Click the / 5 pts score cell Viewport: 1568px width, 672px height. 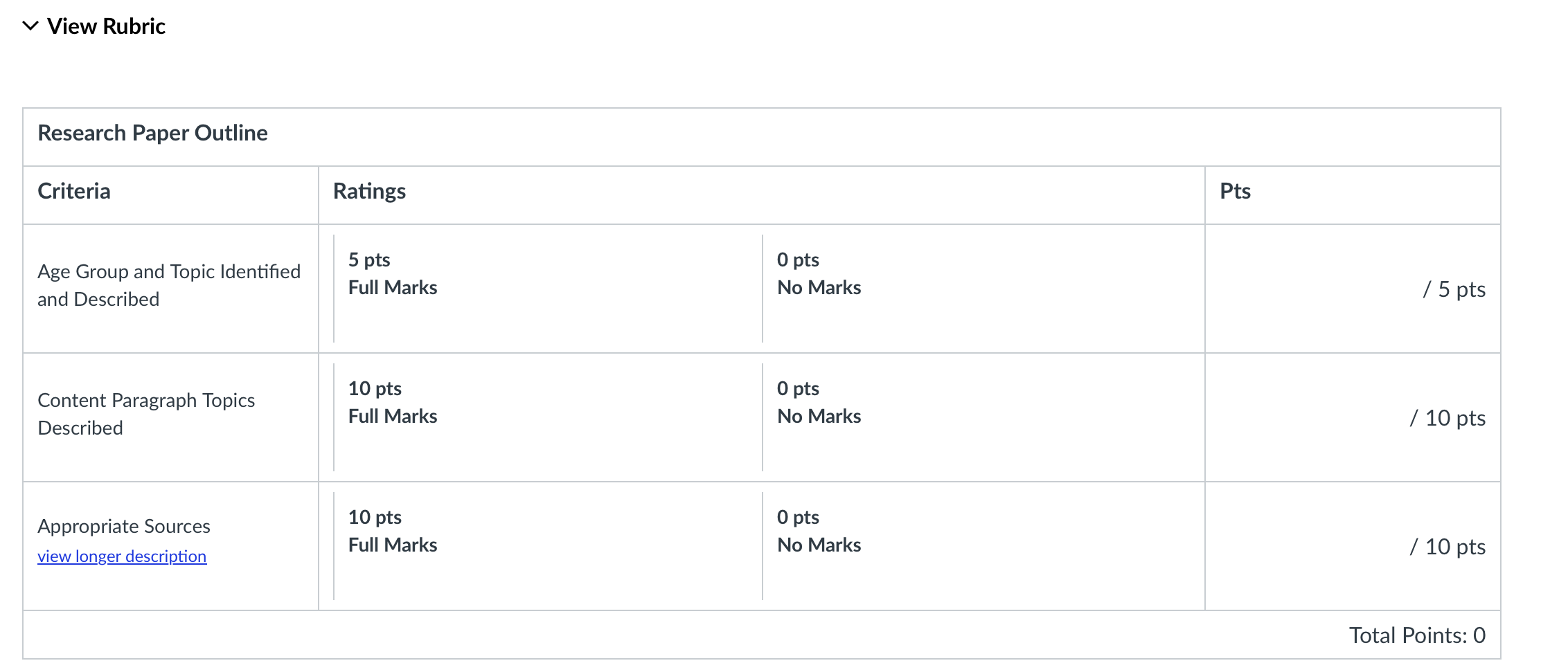point(1454,289)
